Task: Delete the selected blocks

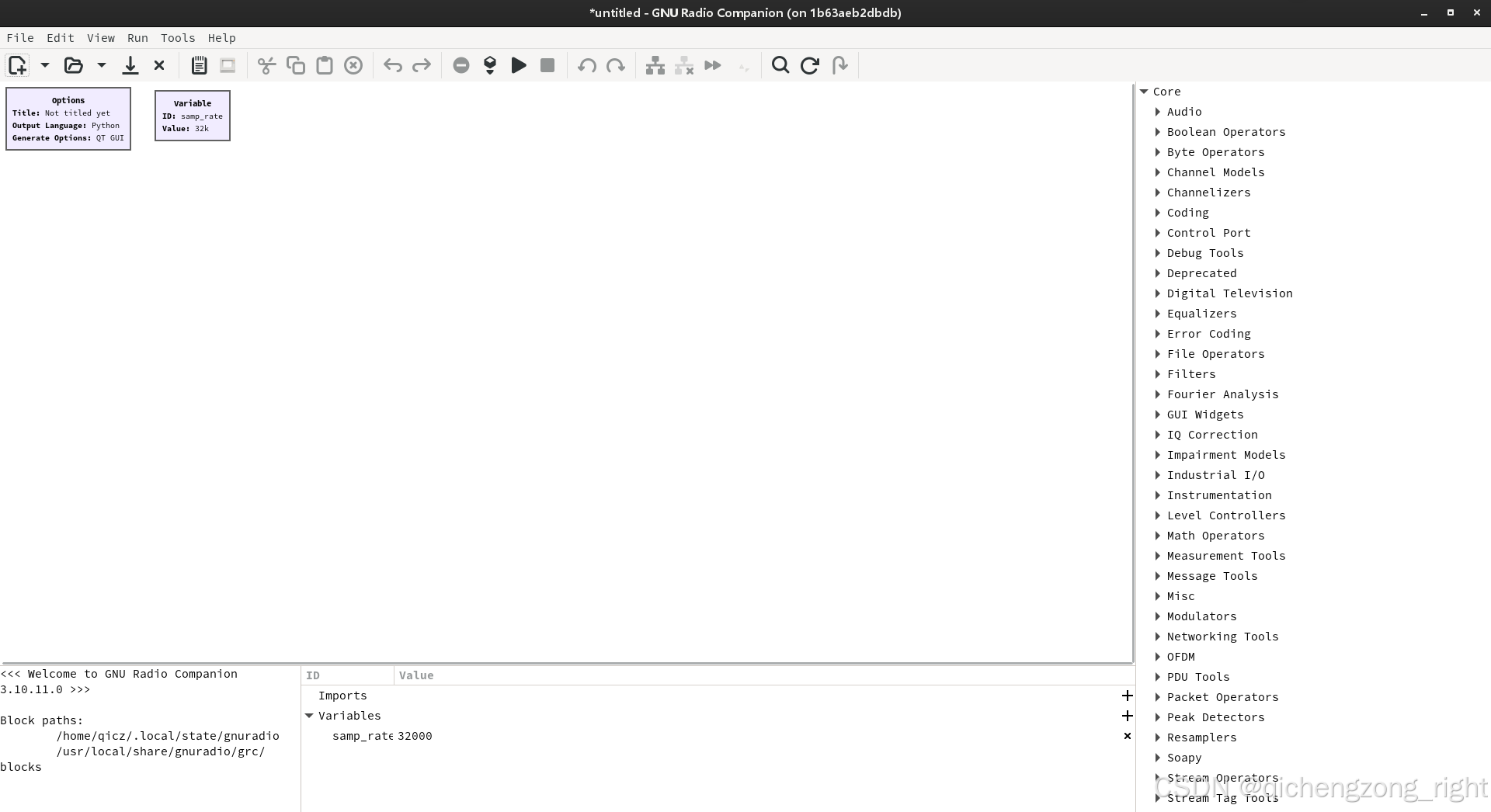Action: tap(353, 65)
